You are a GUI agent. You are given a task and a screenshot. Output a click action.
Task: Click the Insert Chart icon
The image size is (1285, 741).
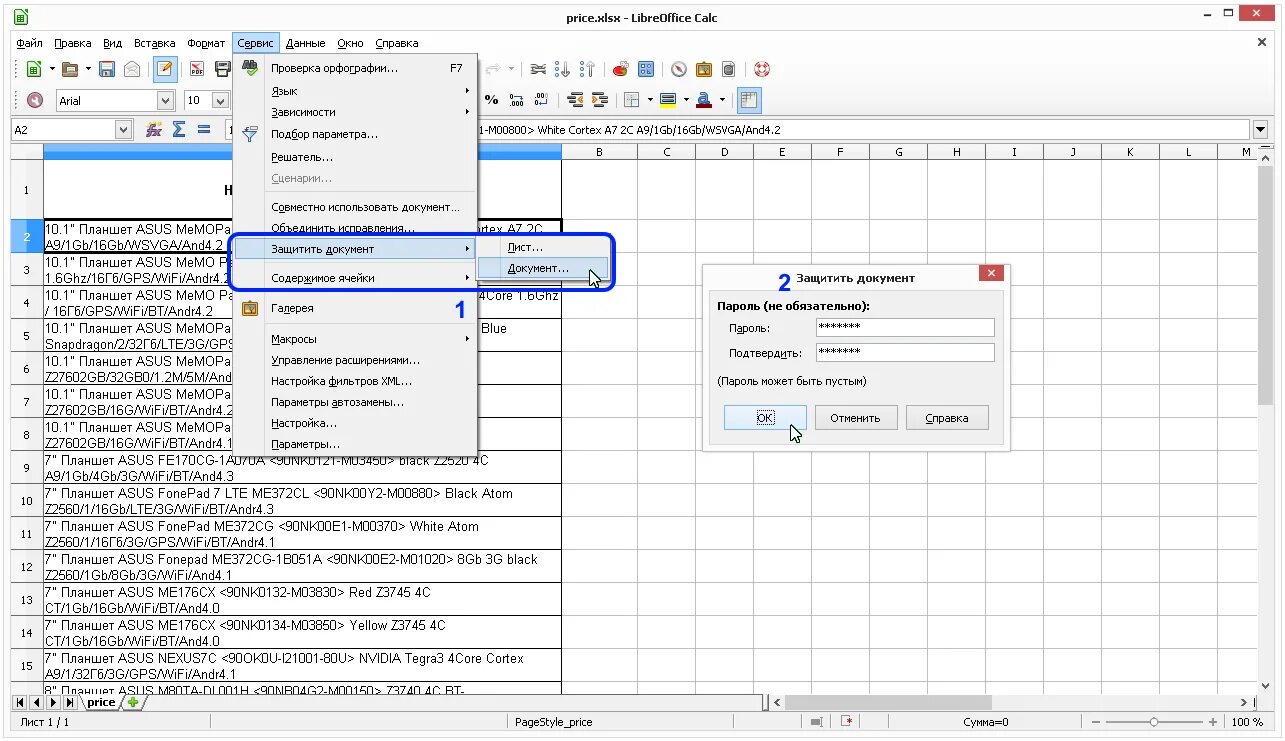[620, 69]
